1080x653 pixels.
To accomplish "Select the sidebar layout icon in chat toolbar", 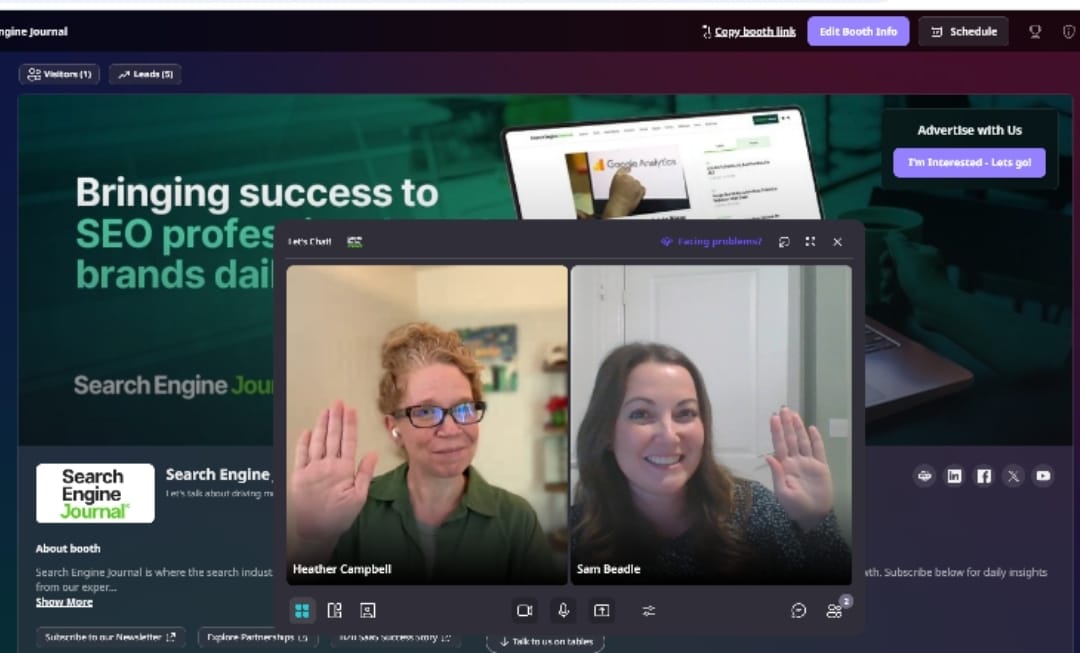I will pyautogui.click(x=335, y=610).
